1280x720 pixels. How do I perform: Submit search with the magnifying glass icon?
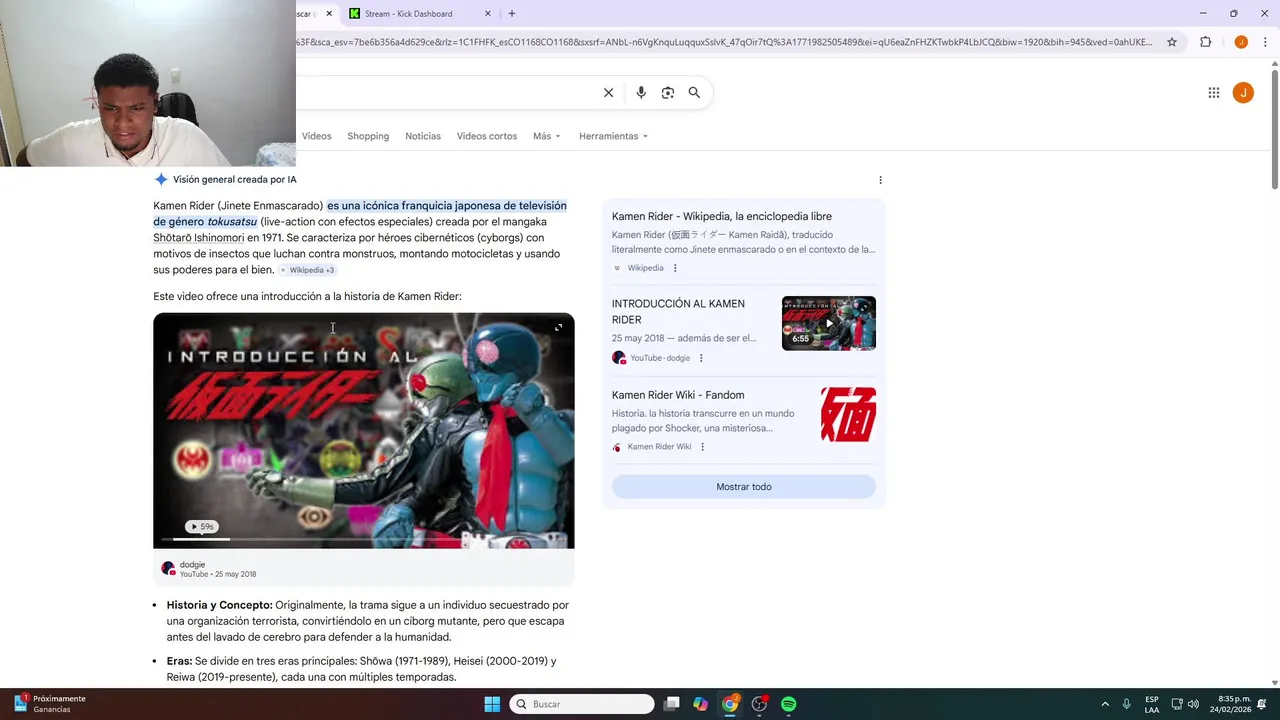pos(694,93)
